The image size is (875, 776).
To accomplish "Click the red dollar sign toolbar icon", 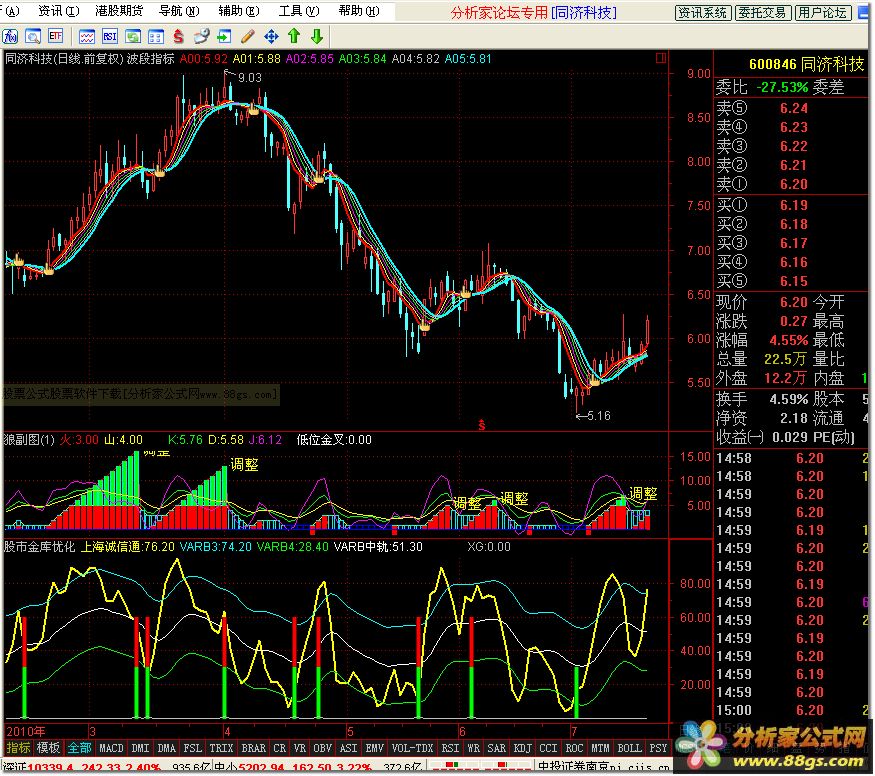I will coord(178,37).
